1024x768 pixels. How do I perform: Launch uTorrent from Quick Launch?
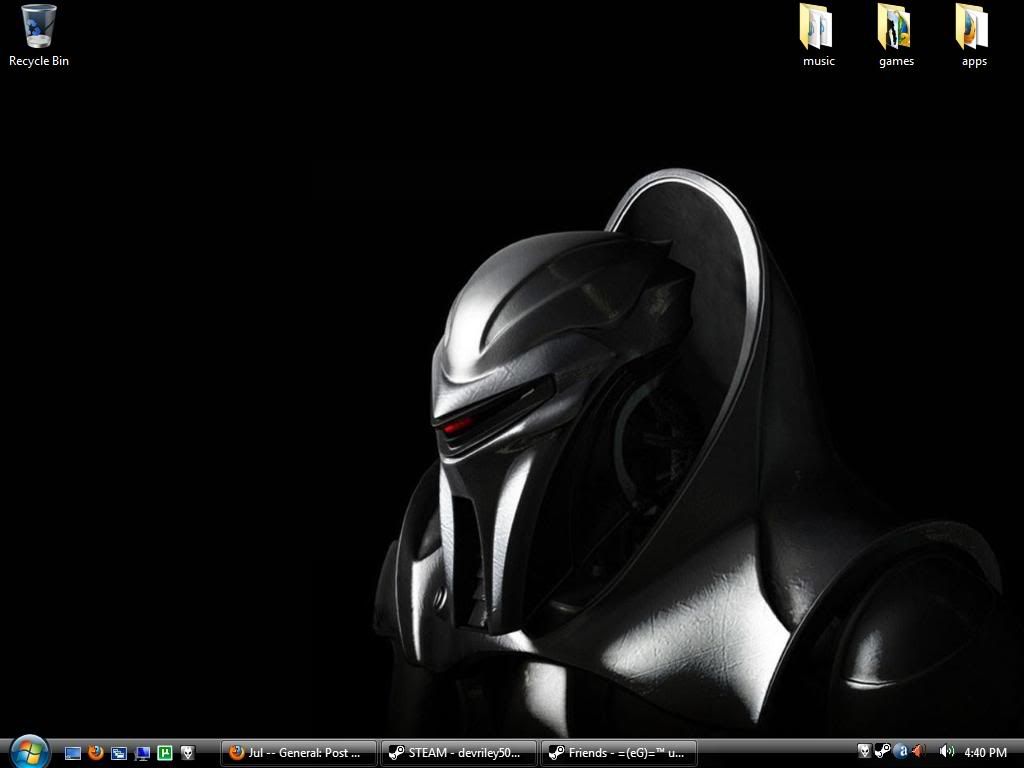pyautogui.click(x=165, y=753)
